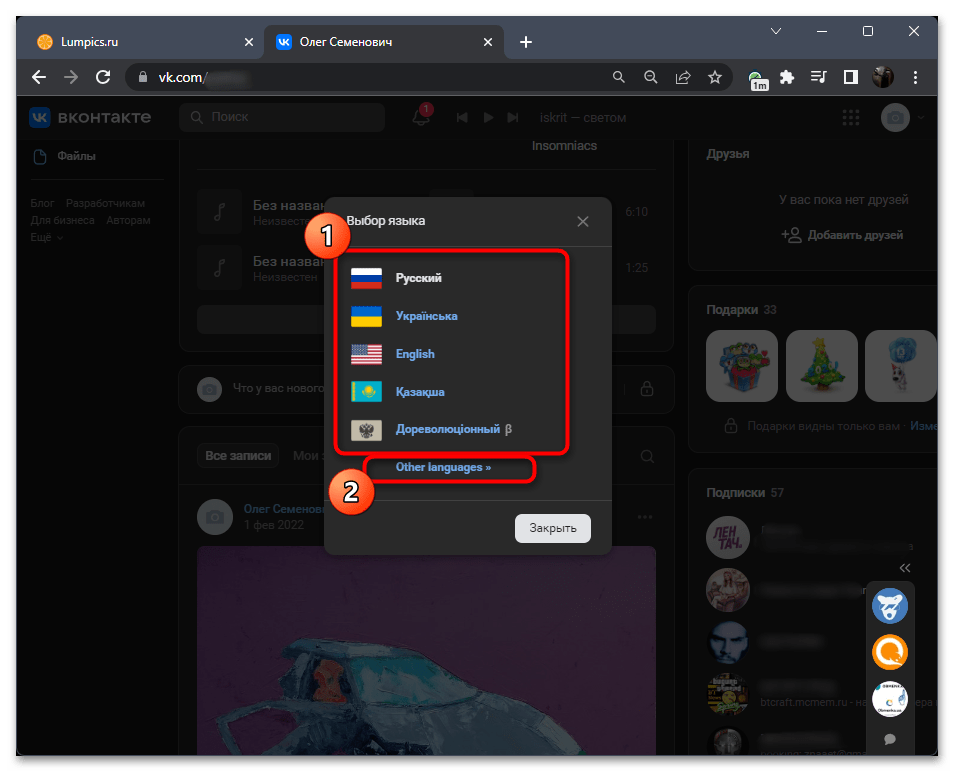This screenshot has height=772, width=954.
Task: Select Қазақша language
Action: pos(420,392)
